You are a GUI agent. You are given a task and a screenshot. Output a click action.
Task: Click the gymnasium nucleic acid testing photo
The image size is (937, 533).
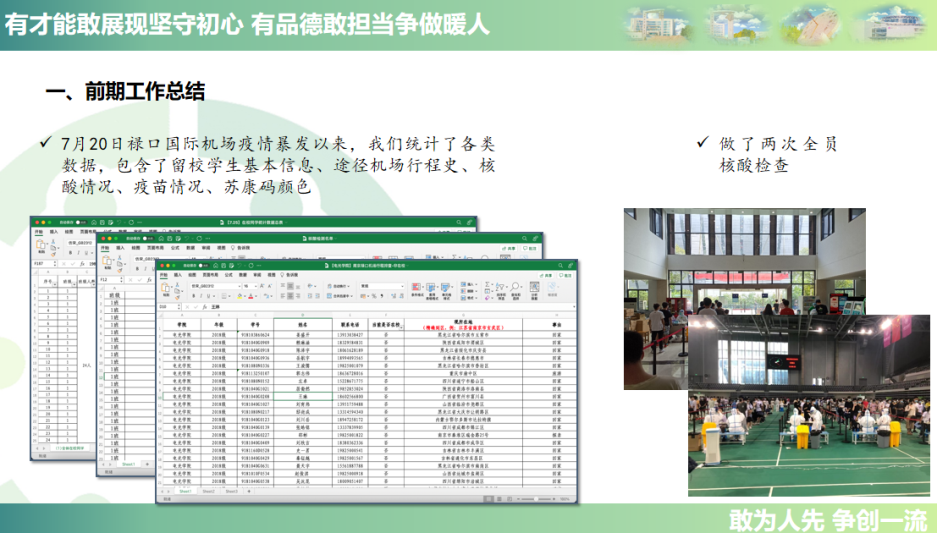(x=809, y=406)
